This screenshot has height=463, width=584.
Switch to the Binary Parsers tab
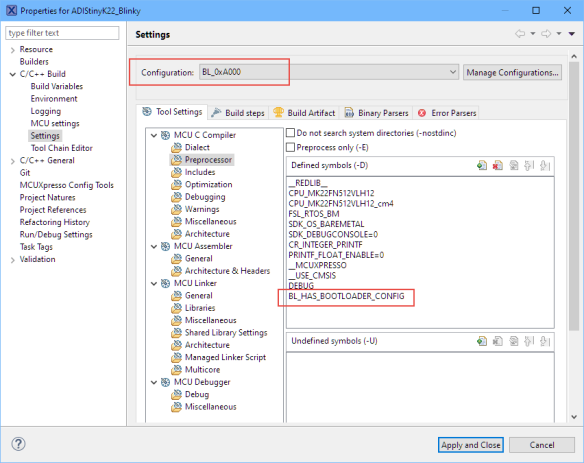point(377,113)
